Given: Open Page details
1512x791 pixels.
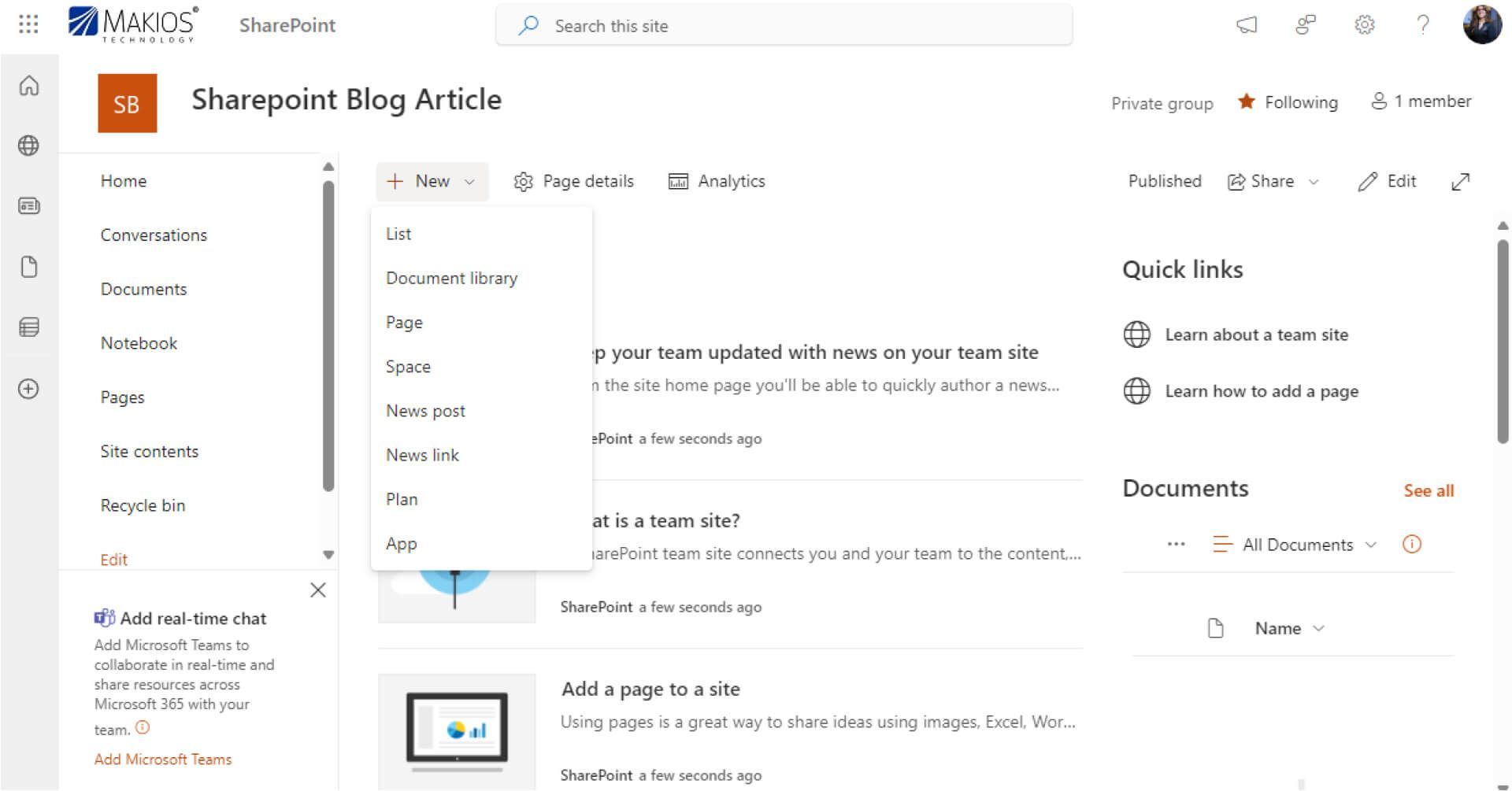Looking at the screenshot, I should coord(573,182).
